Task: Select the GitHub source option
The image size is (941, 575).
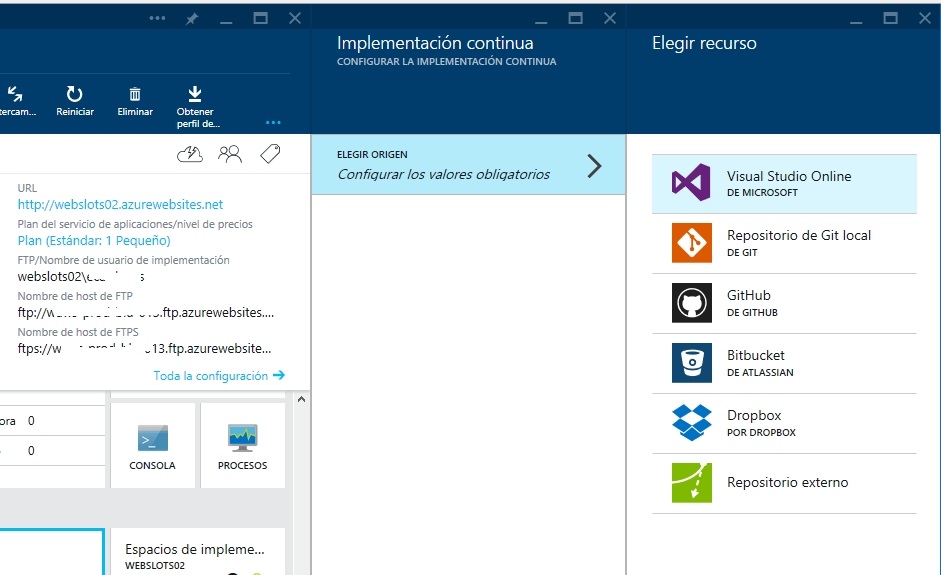Action: pyautogui.click(x=784, y=303)
